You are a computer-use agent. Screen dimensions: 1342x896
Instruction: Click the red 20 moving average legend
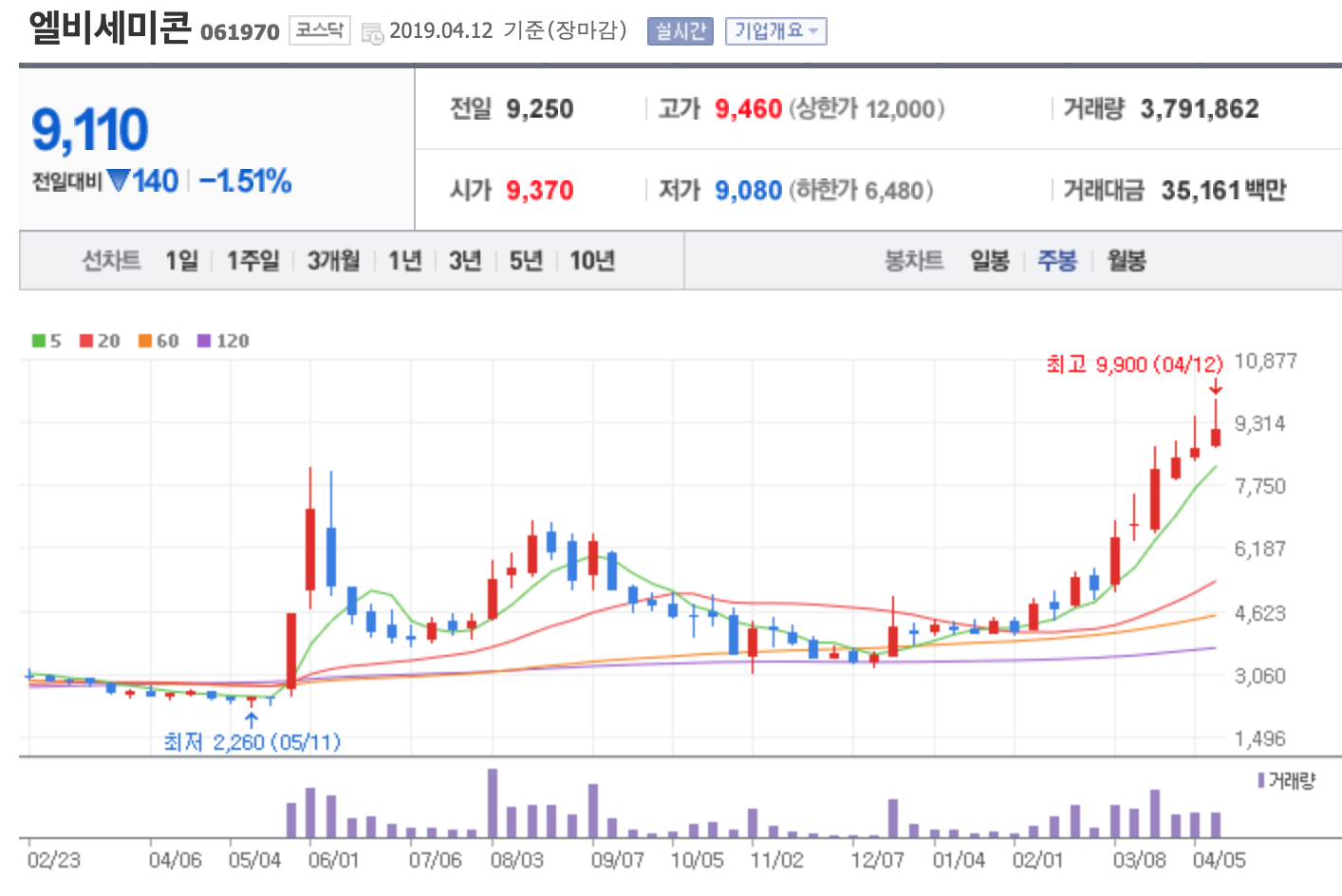point(100,341)
